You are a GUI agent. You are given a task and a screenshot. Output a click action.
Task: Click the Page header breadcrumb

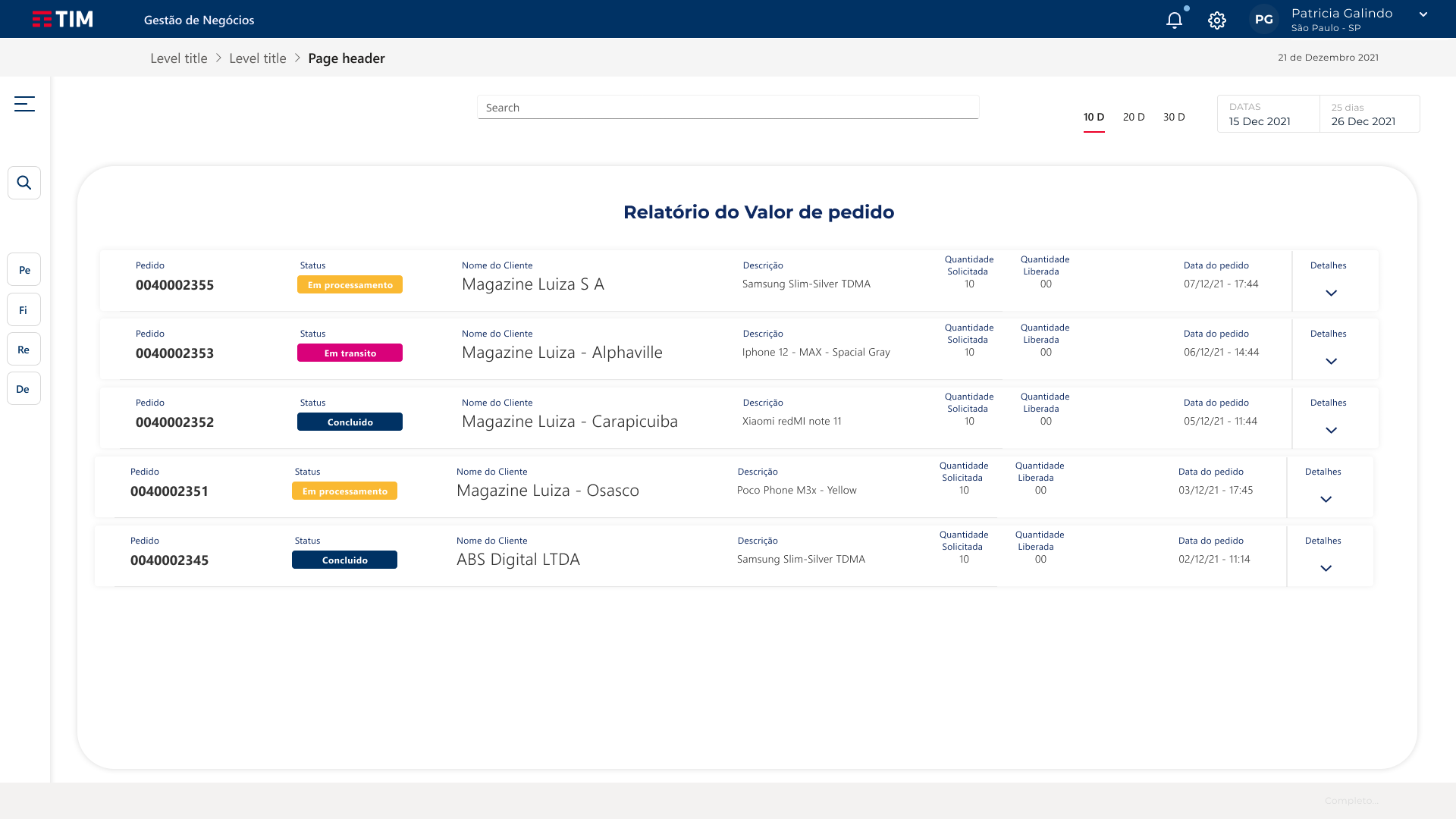click(x=347, y=58)
